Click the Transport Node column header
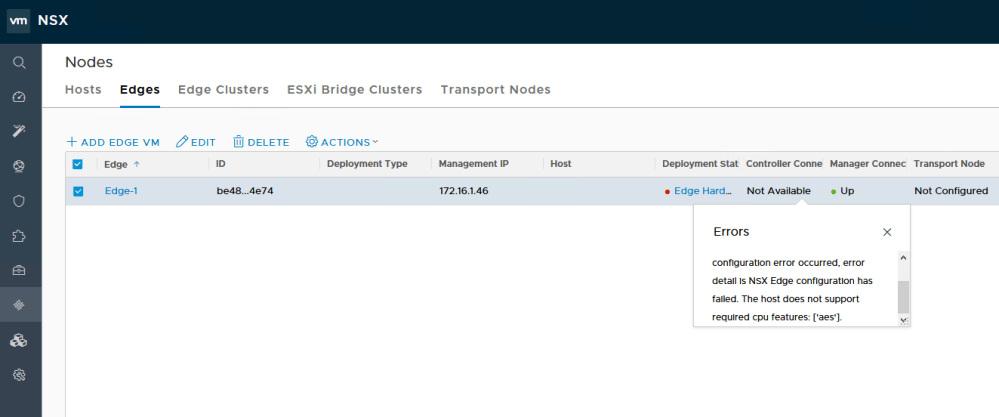The width and height of the screenshot is (999, 417). point(949,164)
